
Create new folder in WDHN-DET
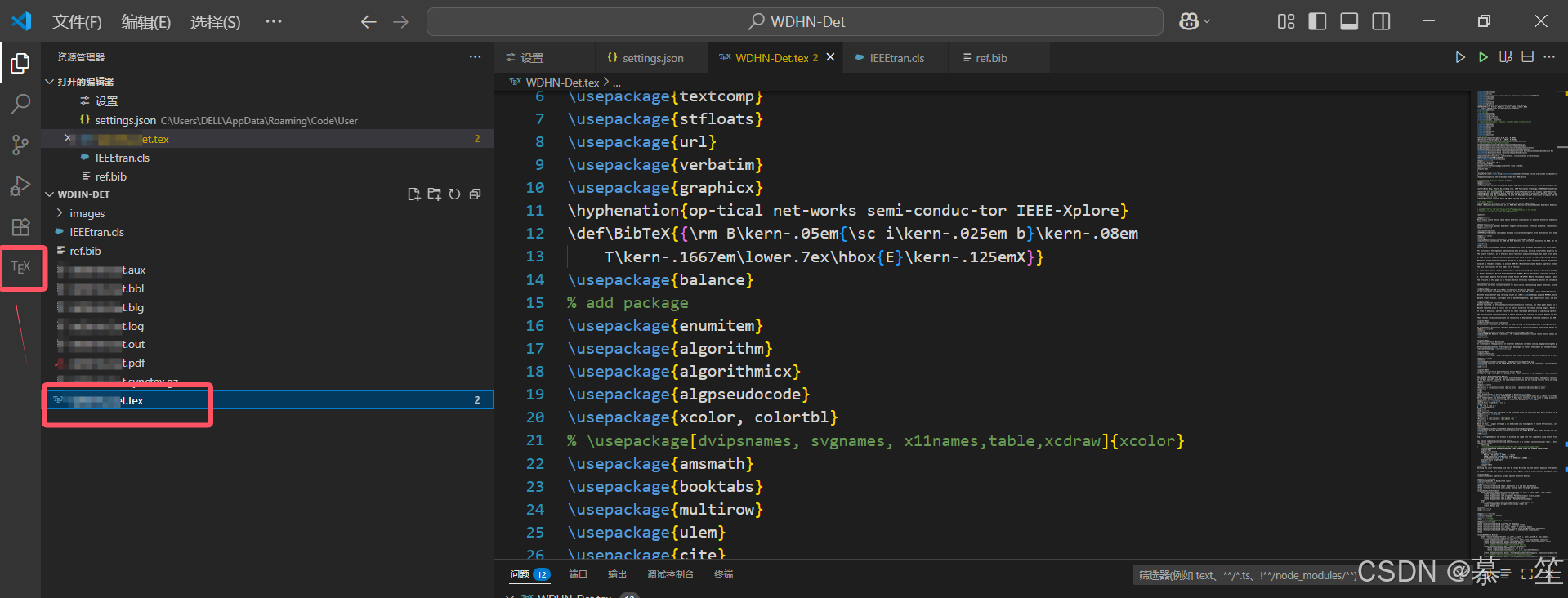point(434,194)
